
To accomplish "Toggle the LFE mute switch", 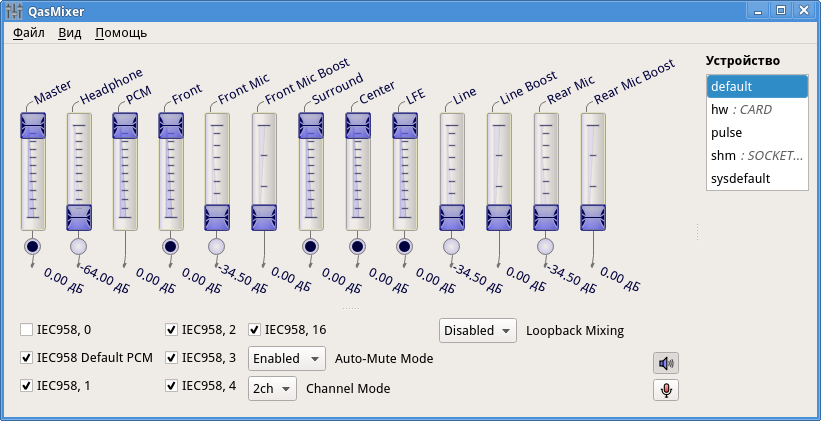I will point(404,247).
